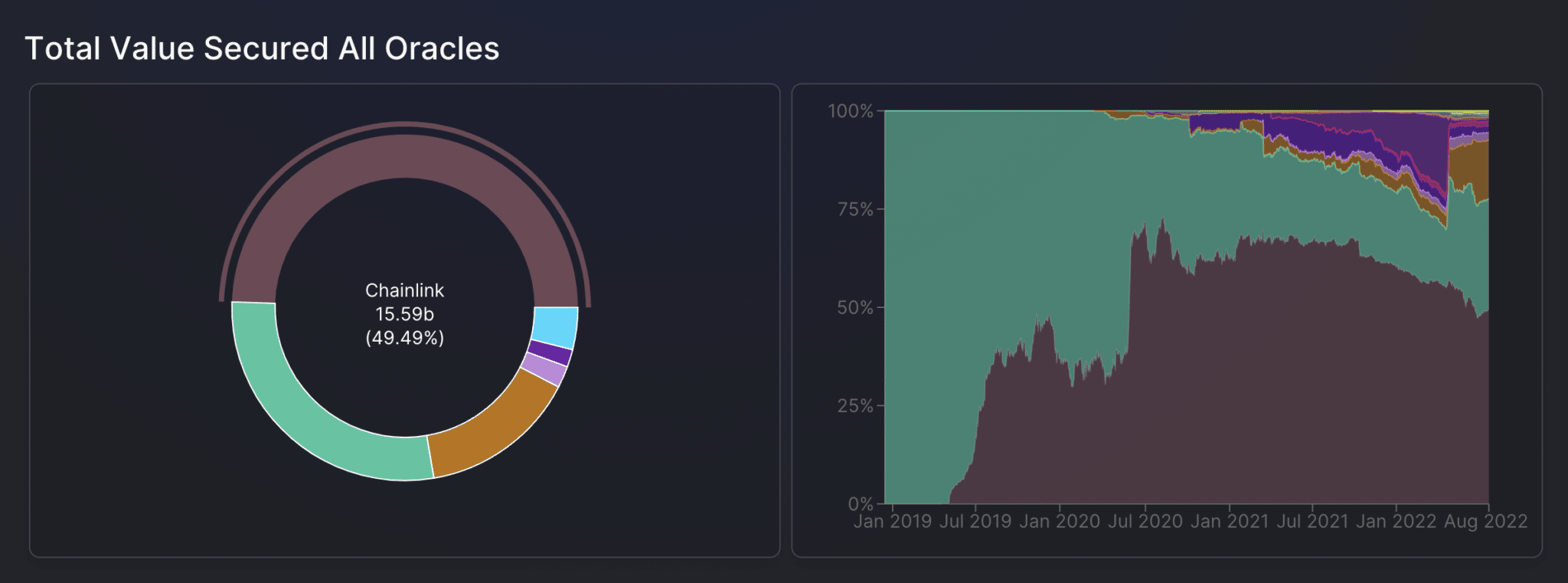Select the light blue donut segment
This screenshot has height=583, width=1568.
point(555,327)
